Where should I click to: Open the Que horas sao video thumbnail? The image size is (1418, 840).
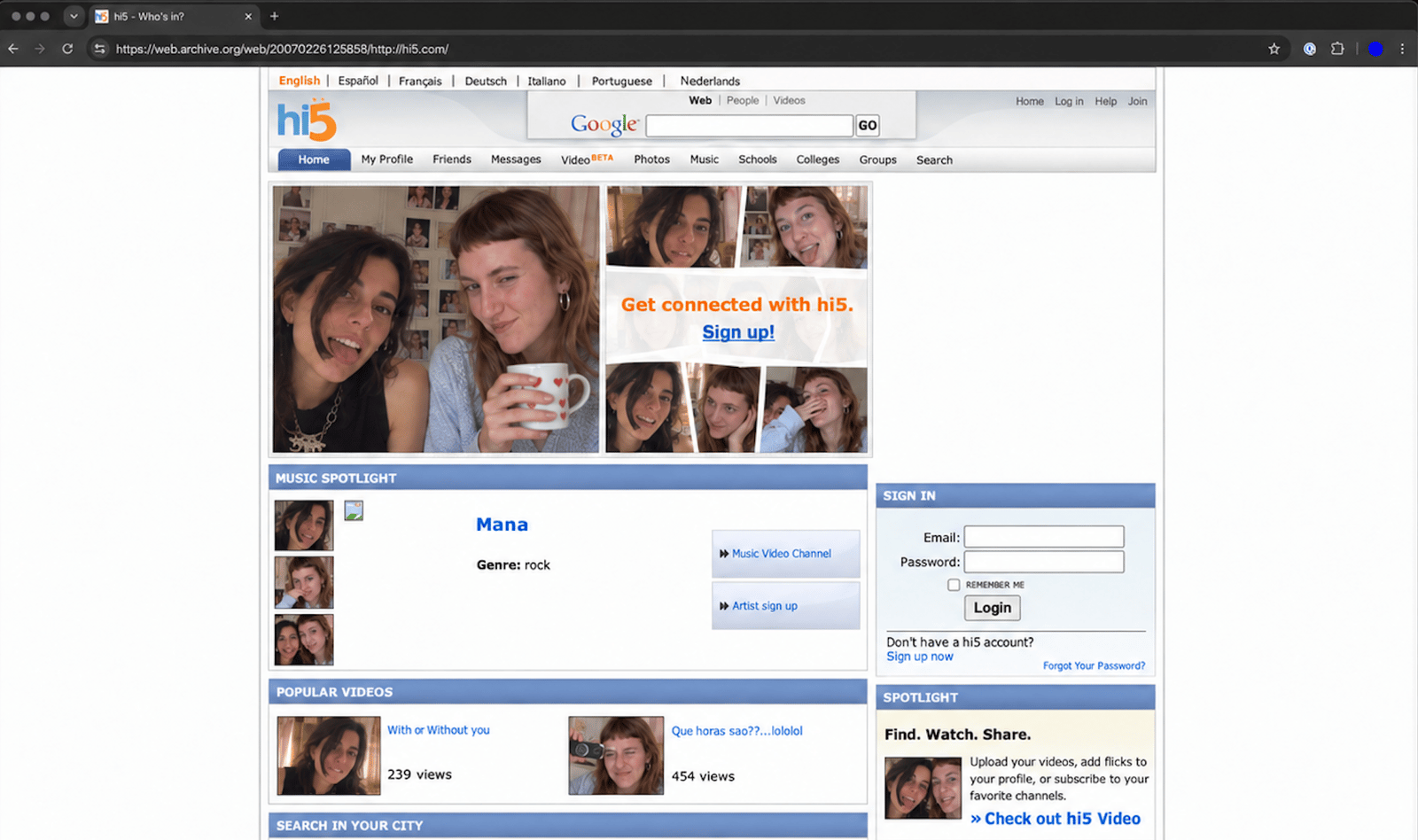616,756
